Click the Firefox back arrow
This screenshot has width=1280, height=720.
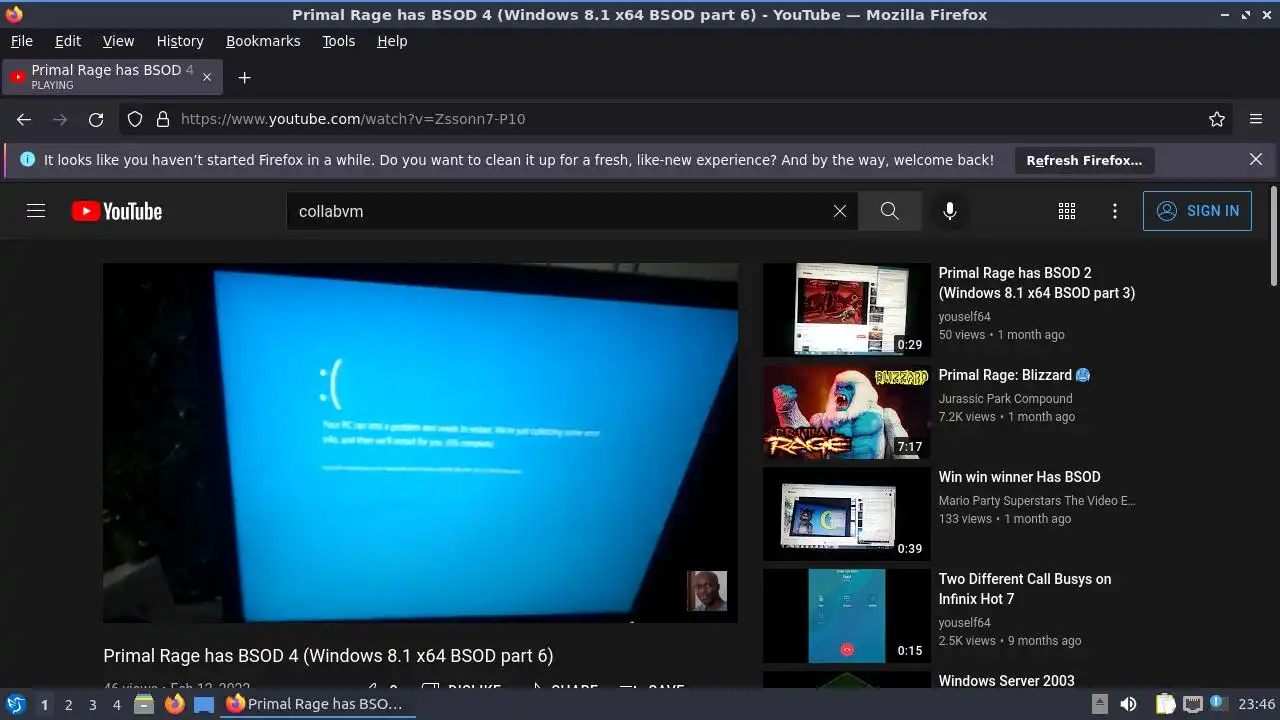pyautogui.click(x=24, y=119)
